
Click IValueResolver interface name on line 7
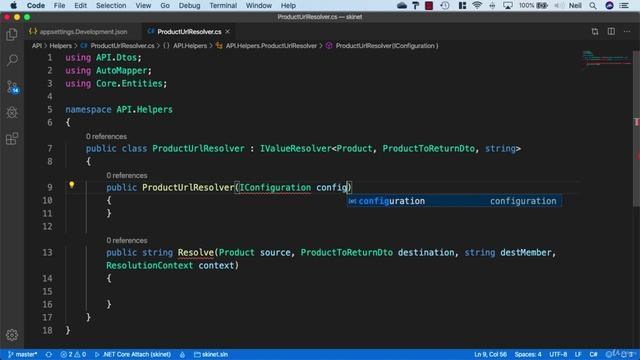295,149
